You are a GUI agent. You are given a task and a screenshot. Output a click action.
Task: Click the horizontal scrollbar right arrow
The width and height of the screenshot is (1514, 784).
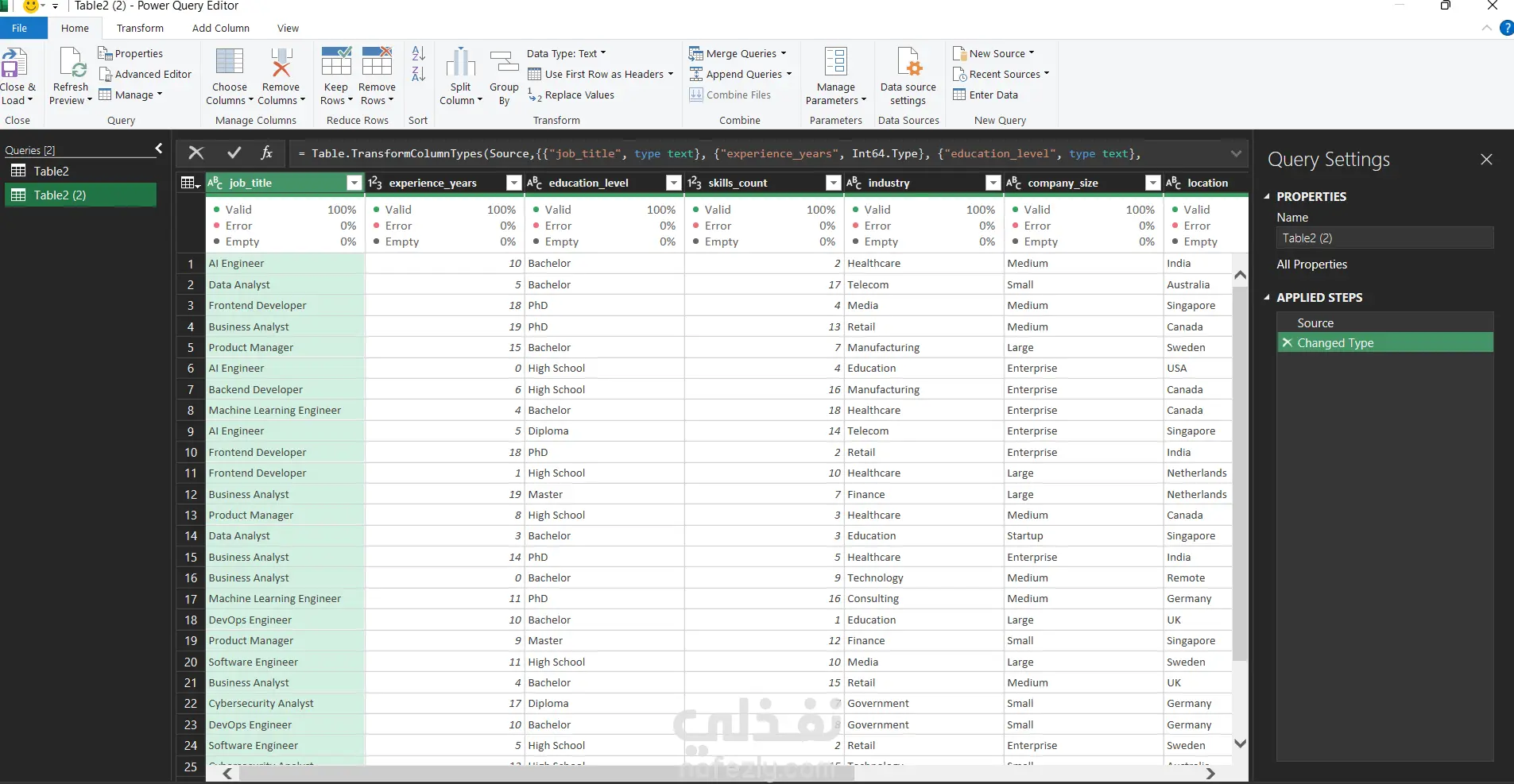tap(1210, 773)
